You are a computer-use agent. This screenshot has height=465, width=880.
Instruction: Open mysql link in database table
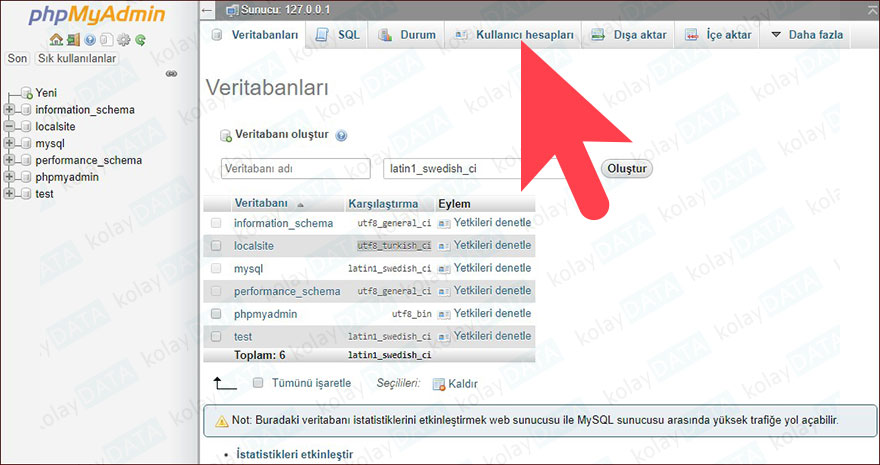point(249,269)
